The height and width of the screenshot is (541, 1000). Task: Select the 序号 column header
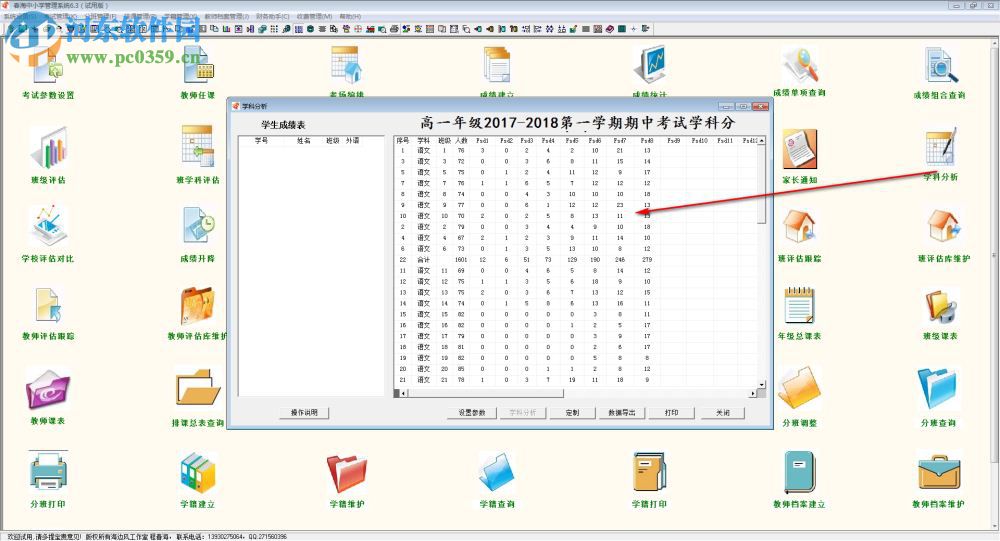tap(402, 140)
